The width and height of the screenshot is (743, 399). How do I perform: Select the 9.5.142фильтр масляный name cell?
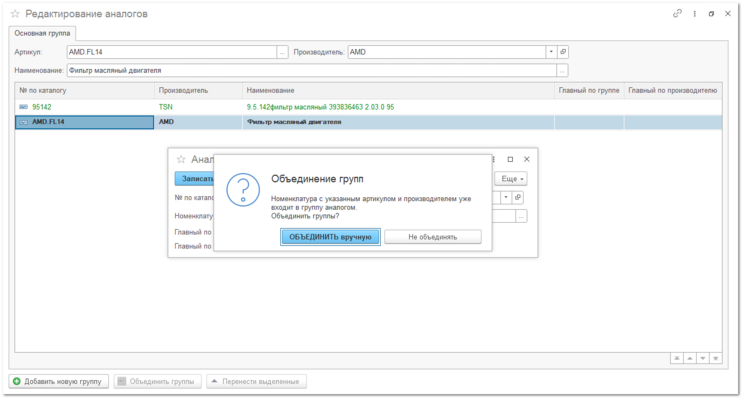[398, 107]
